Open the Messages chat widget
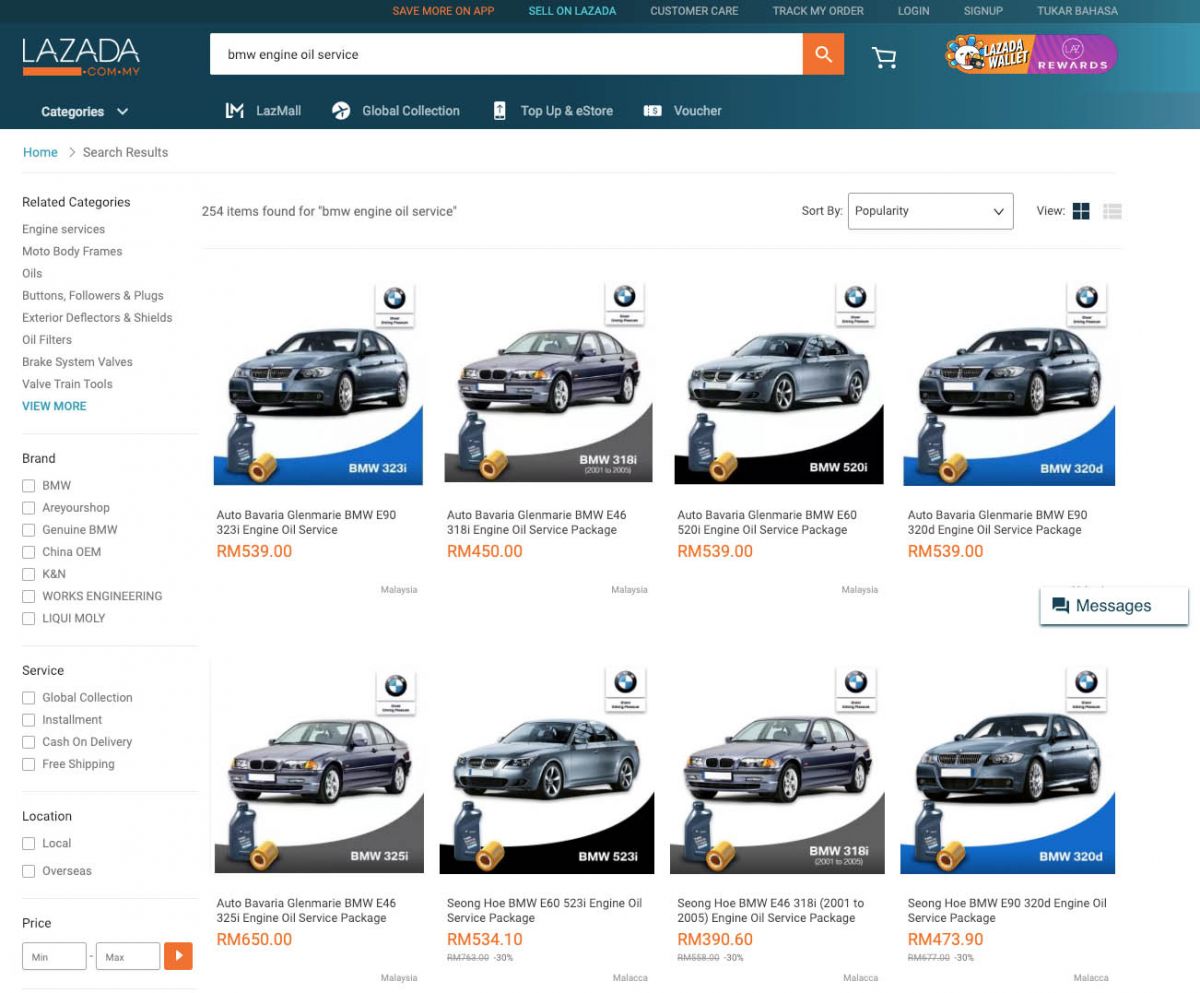1200x993 pixels. pyautogui.click(x=1114, y=606)
